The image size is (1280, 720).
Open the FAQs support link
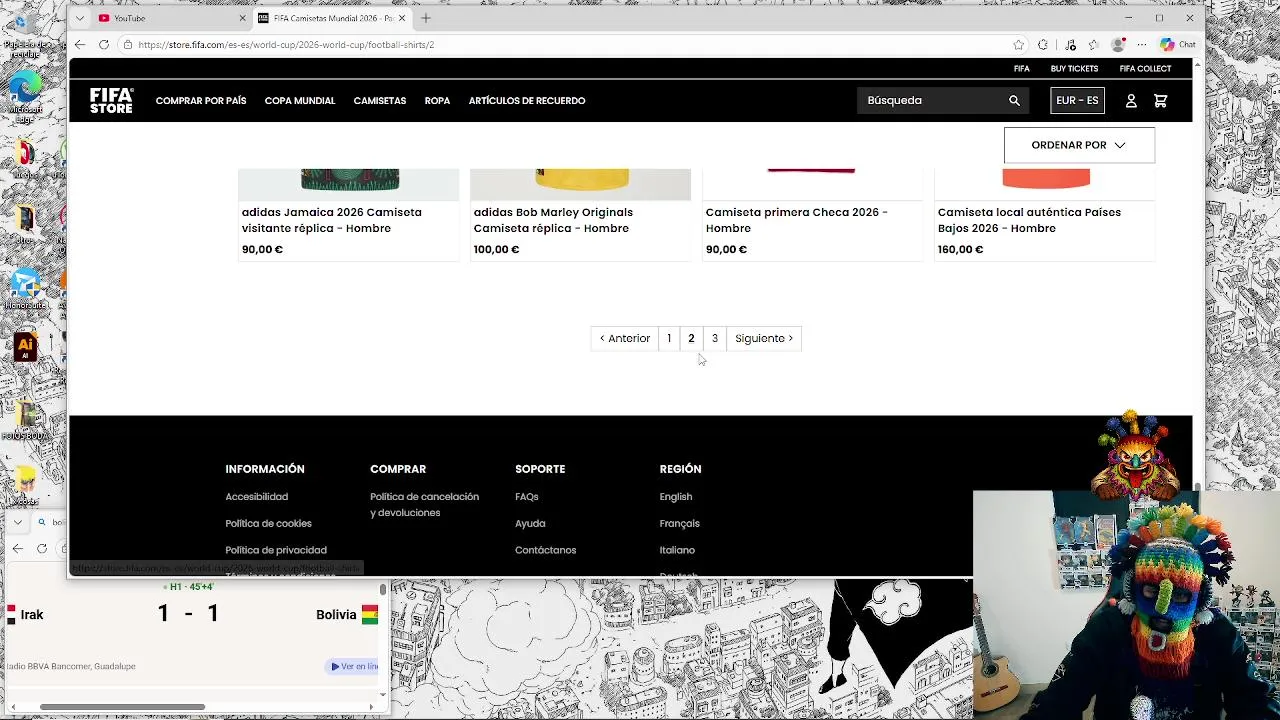click(x=527, y=497)
